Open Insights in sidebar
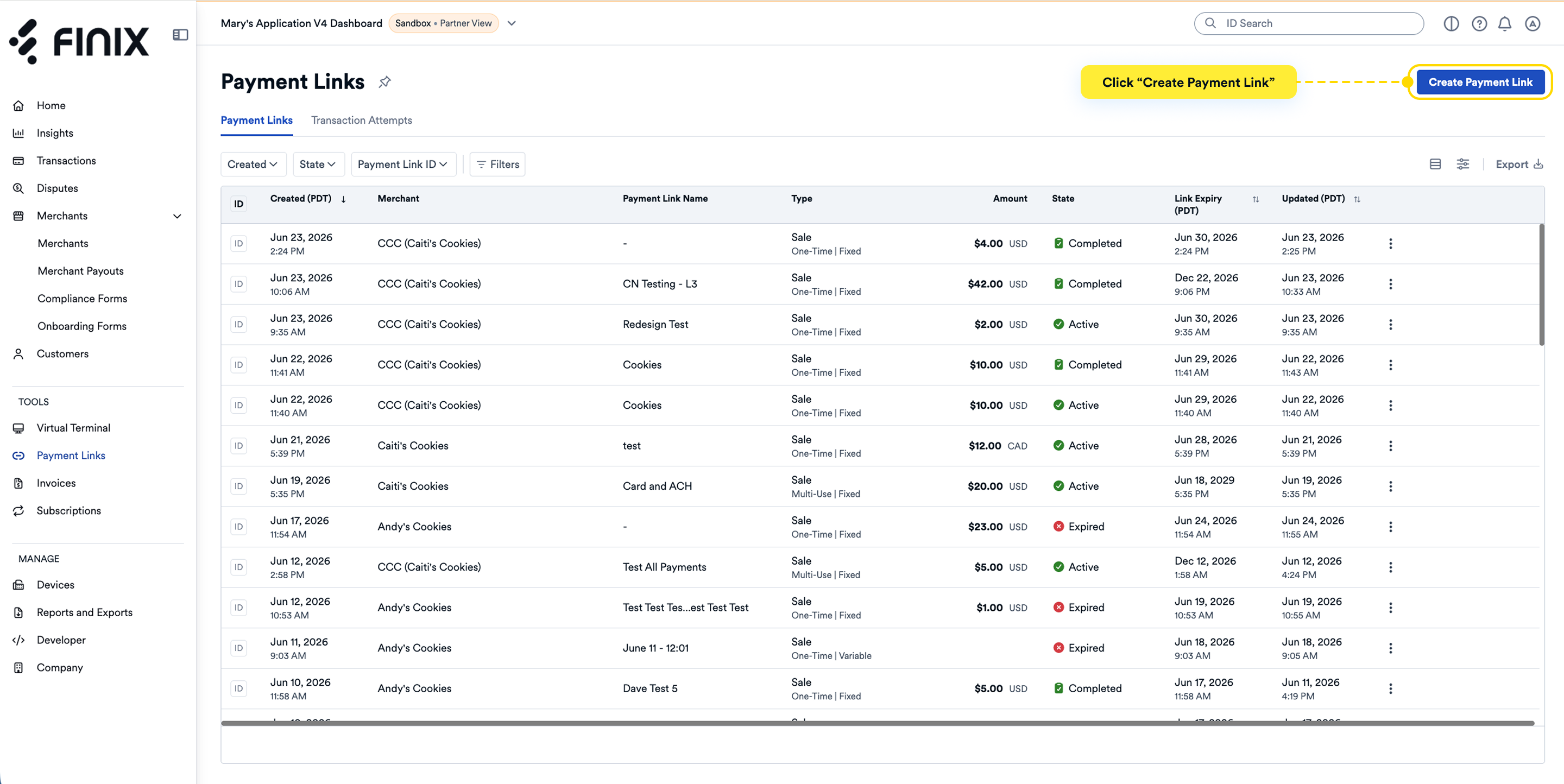Viewport: 1564px width, 784px height. 55,133
